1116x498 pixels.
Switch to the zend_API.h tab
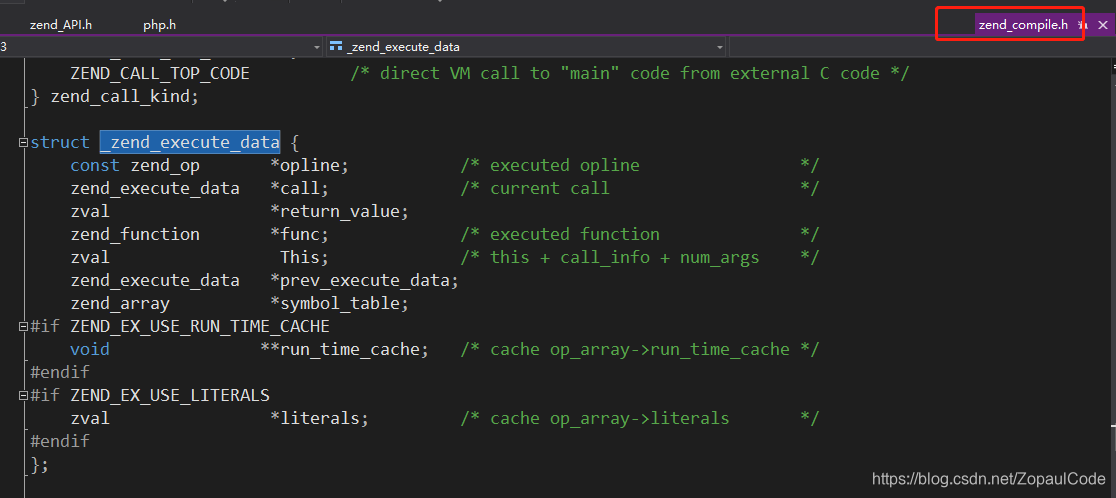[60, 25]
